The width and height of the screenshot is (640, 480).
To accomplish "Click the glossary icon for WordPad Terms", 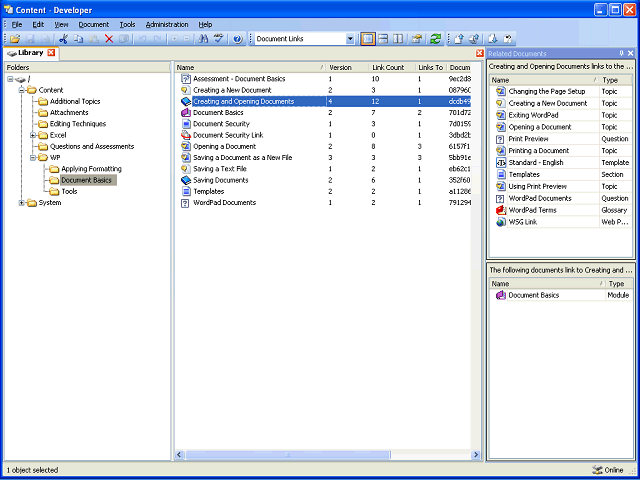I will click(501, 210).
